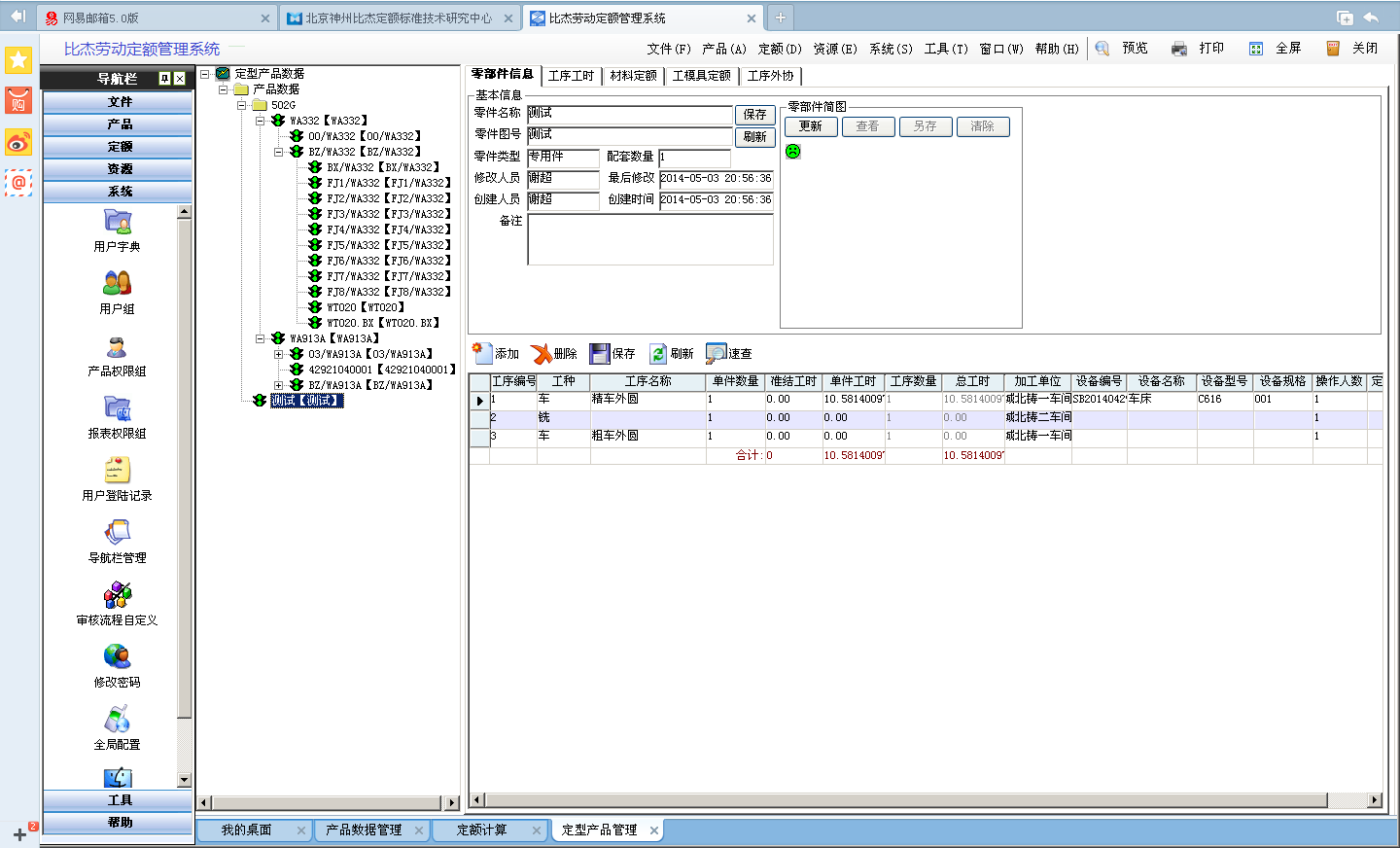Viewport: 1400px width, 848px height.
Task: Open the 导航栏管理 icon
Action: [x=118, y=533]
